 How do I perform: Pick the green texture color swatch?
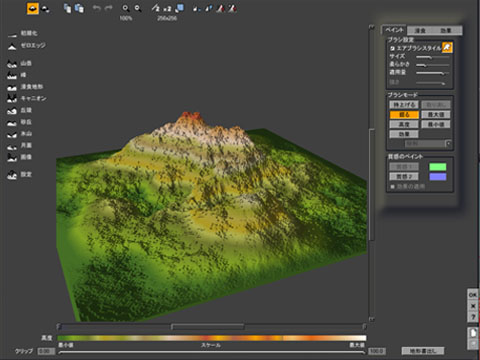coord(438,167)
